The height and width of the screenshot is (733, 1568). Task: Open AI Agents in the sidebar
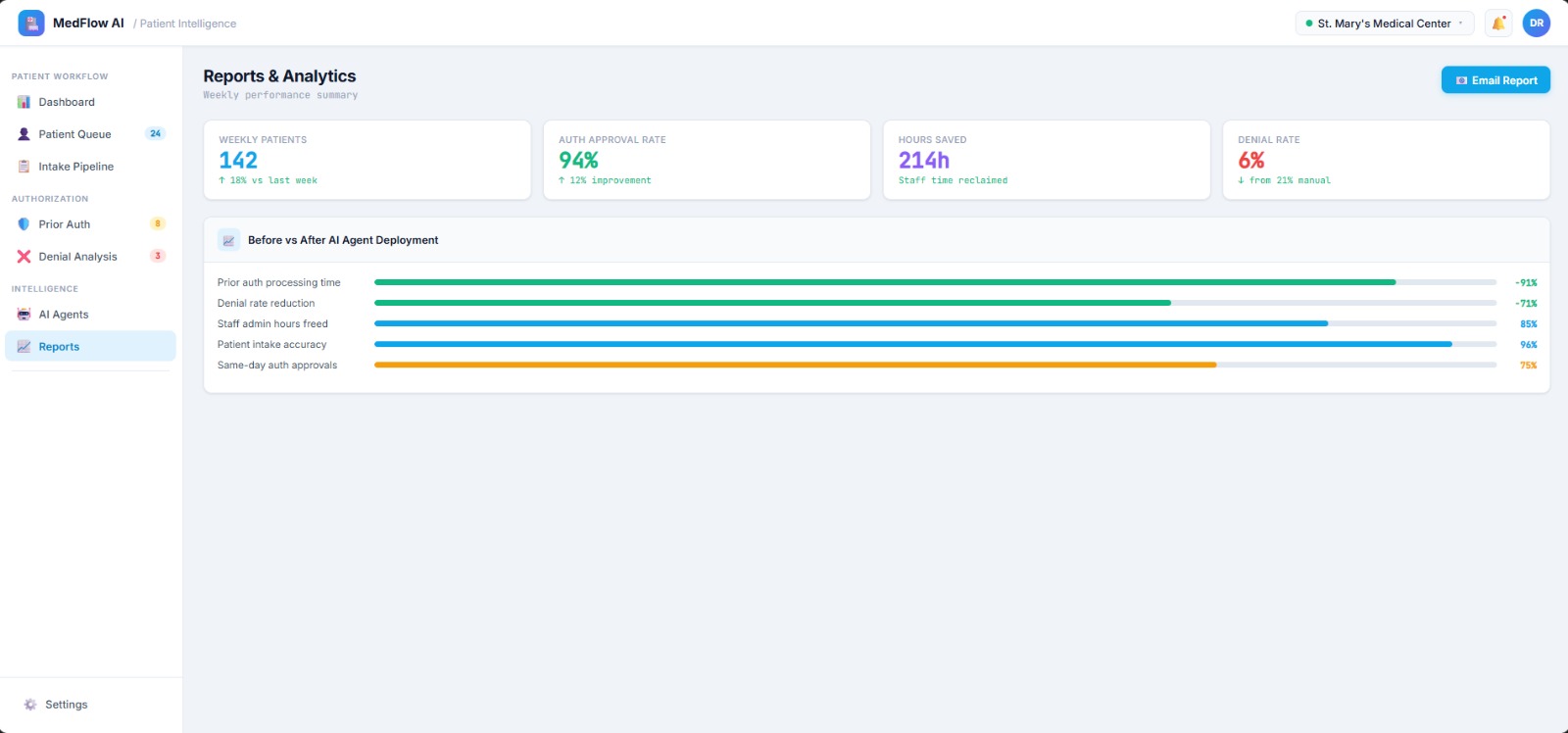point(90,315)
